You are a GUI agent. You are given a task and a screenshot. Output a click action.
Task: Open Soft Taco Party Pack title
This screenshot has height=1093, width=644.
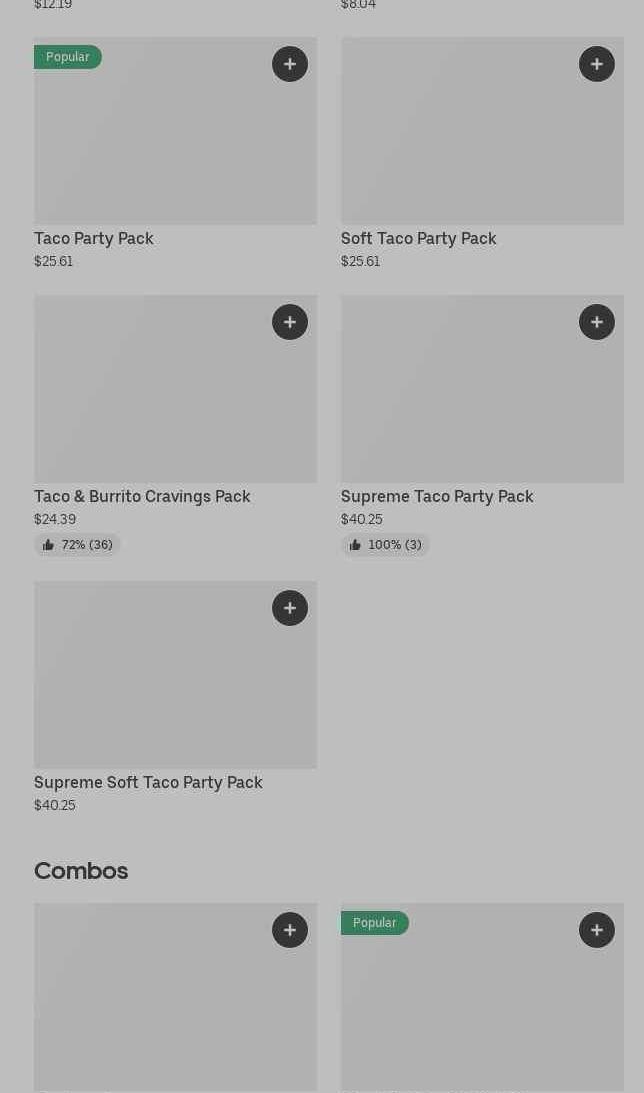(418, 238)
